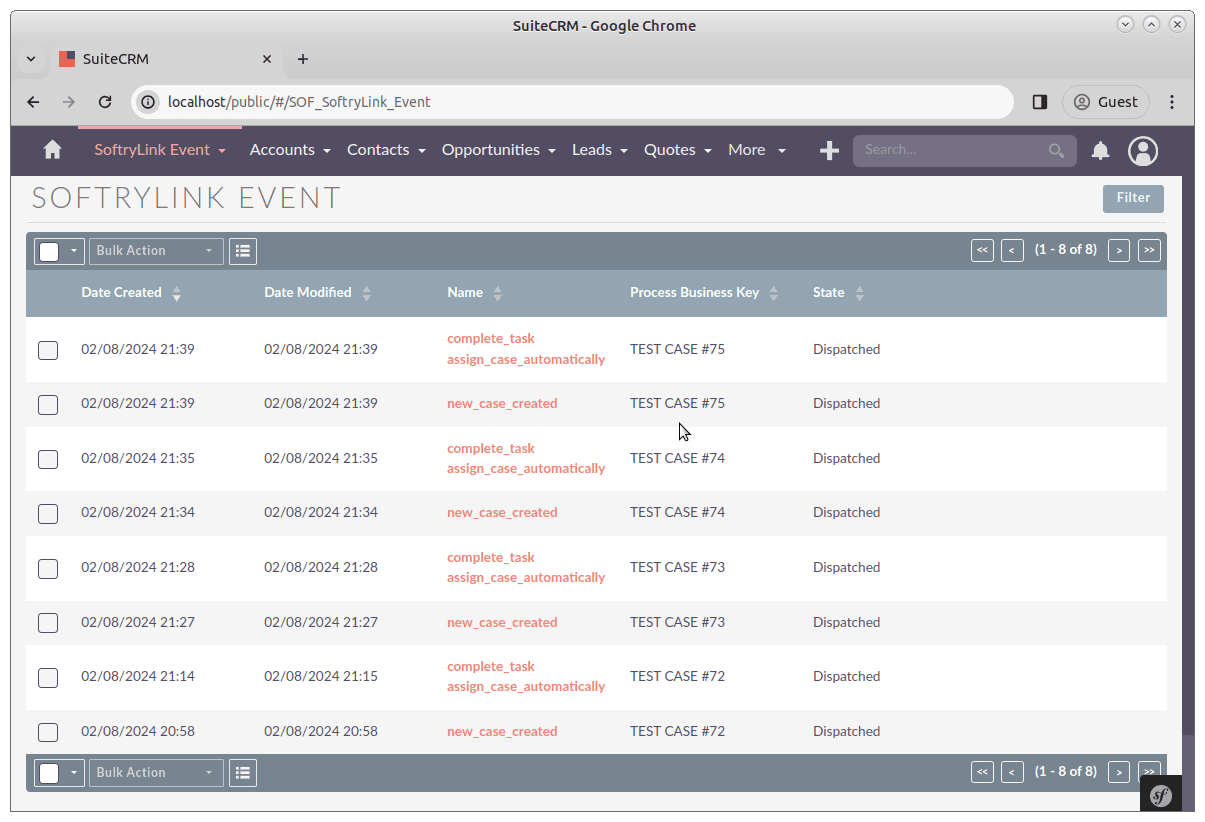
Task: Expand the More menu caret
Action: coord(782,151)
